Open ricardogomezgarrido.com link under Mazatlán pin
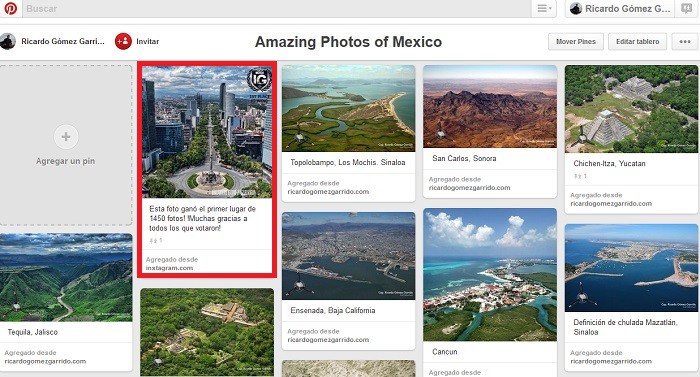The image size is (700, 377). pyautogui.click(x=611, y=361)
